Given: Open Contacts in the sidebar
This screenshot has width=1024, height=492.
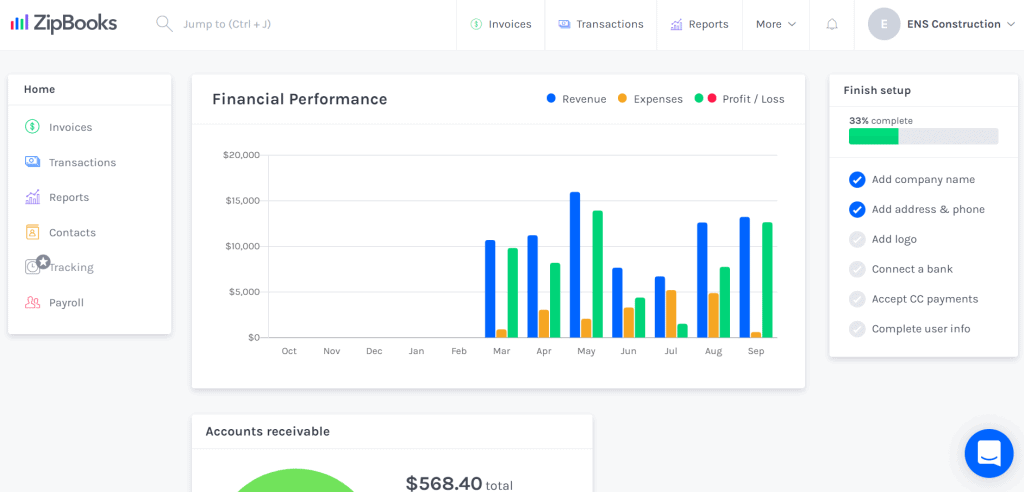Looking at the screenshot, I should pos(72,233).
